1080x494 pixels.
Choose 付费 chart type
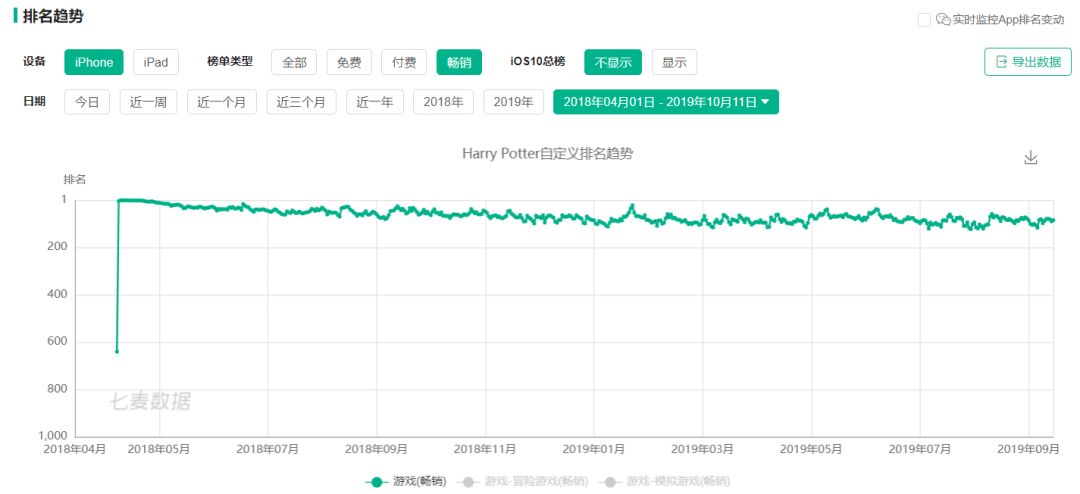point(404,62)
